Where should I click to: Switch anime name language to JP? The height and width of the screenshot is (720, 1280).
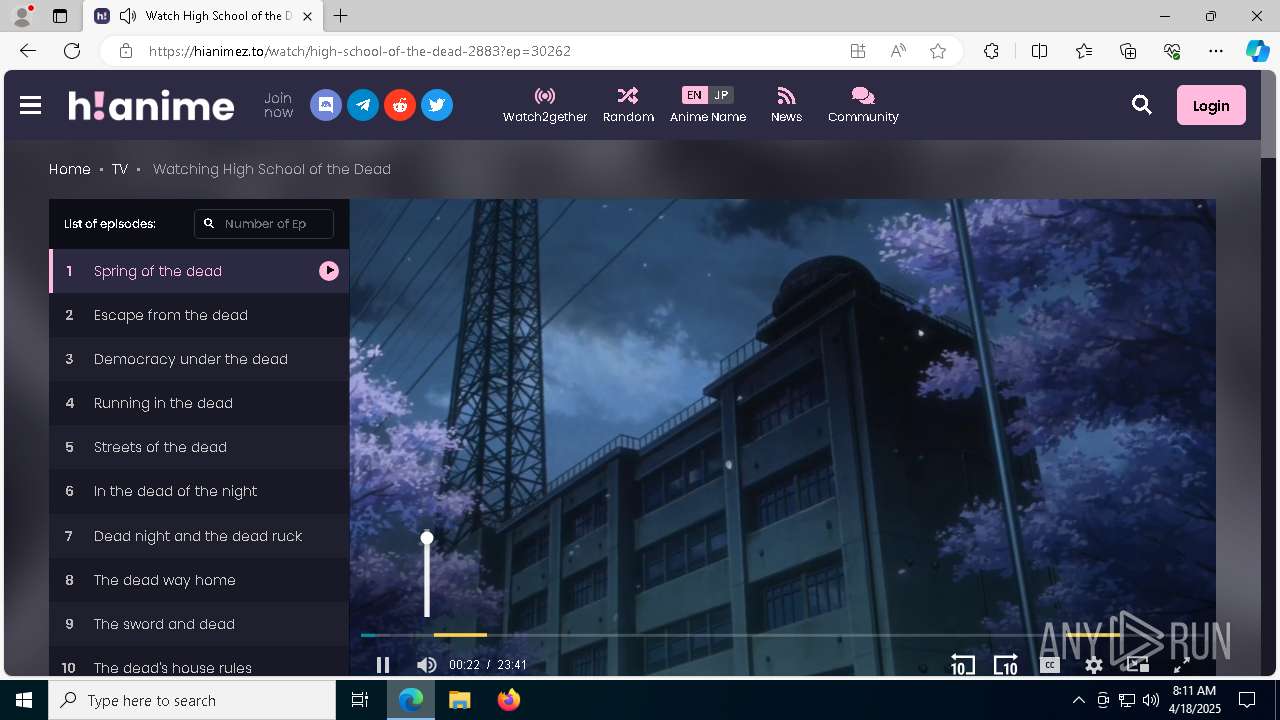721,95
